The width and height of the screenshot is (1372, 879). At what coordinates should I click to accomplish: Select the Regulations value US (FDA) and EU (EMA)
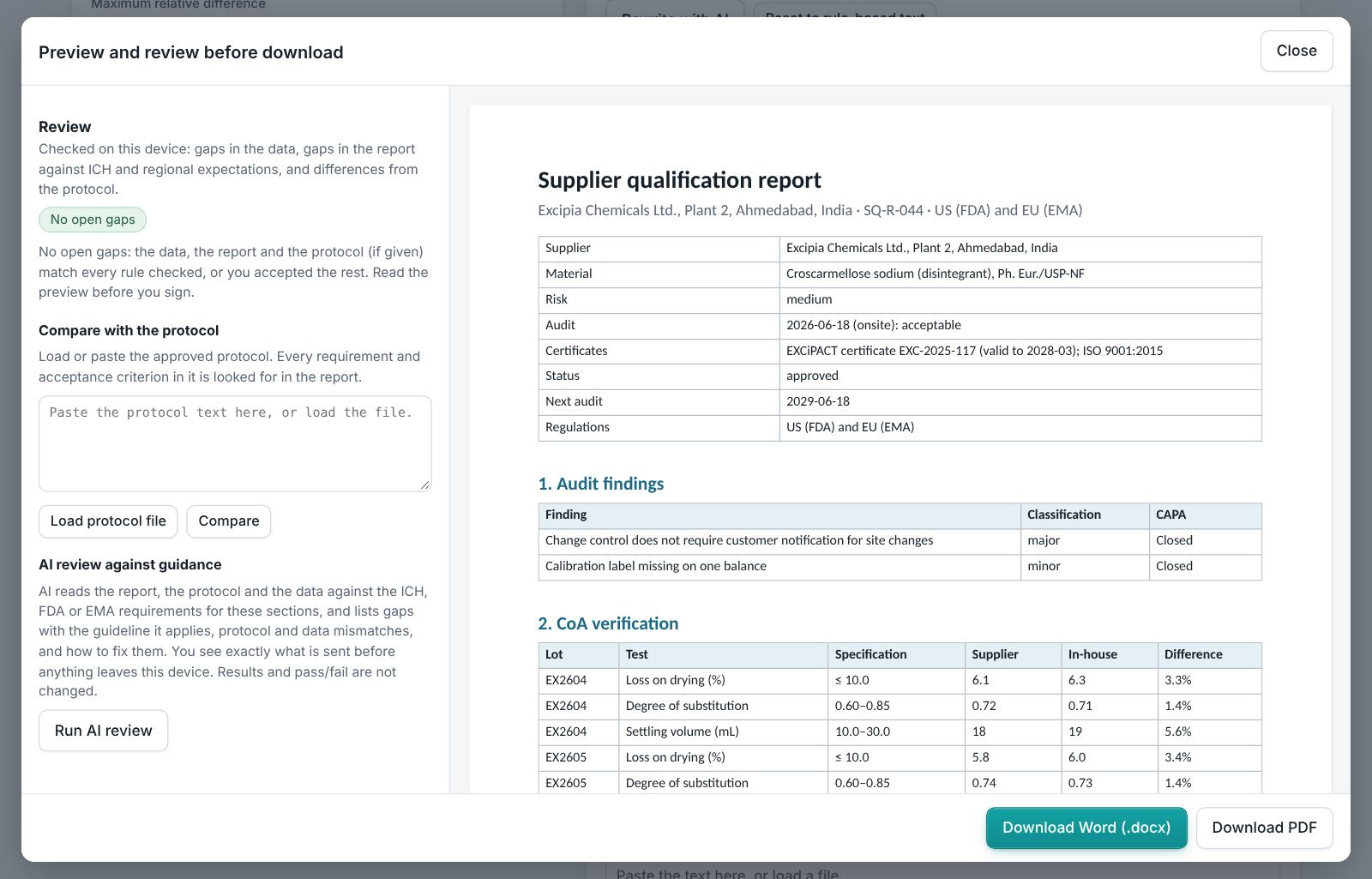coord(1020,427)
